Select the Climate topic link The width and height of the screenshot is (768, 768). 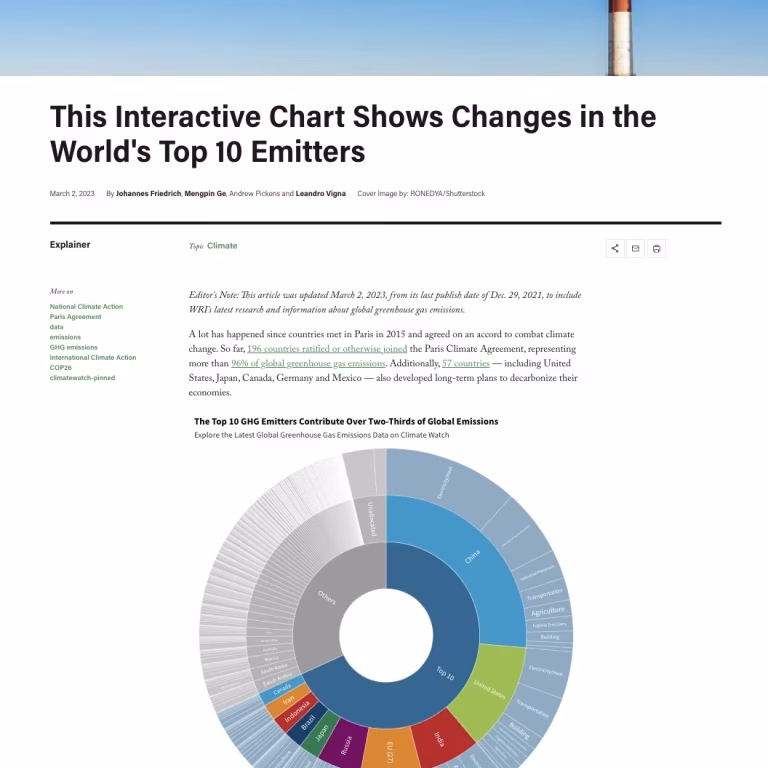(222, 245)
